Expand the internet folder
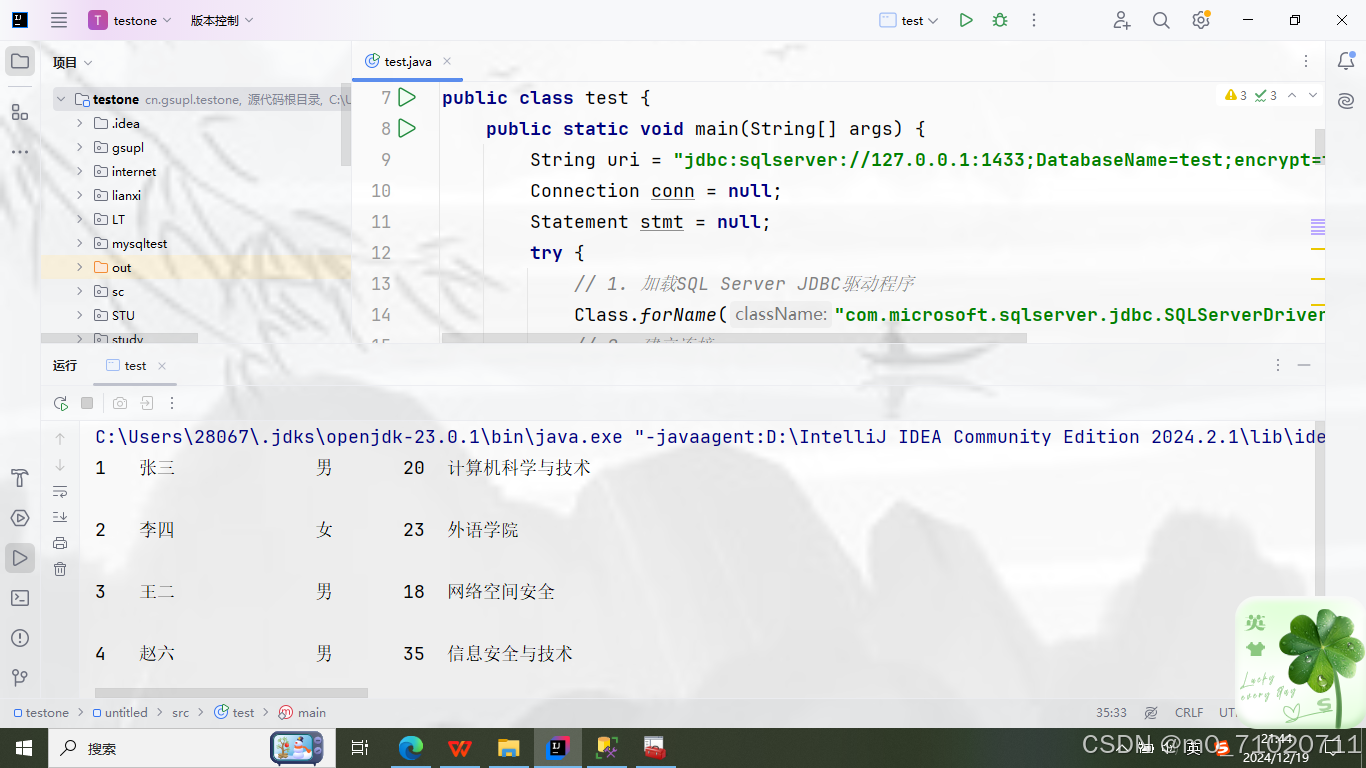 [80, 171]
